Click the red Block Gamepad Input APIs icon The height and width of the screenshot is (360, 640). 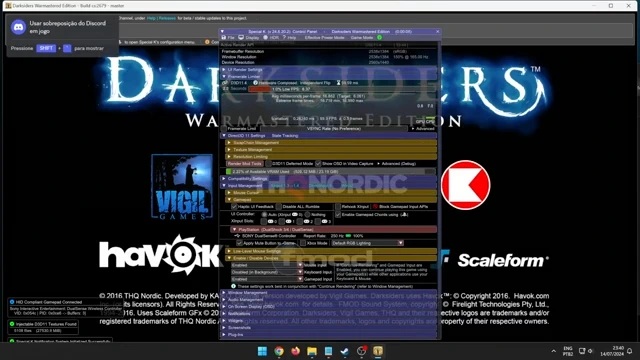click(x=376, y=207)
